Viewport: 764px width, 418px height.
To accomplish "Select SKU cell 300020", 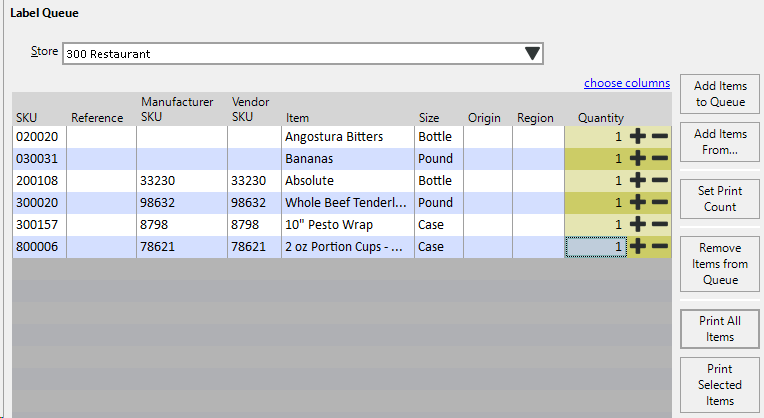I will click(39, 203).
